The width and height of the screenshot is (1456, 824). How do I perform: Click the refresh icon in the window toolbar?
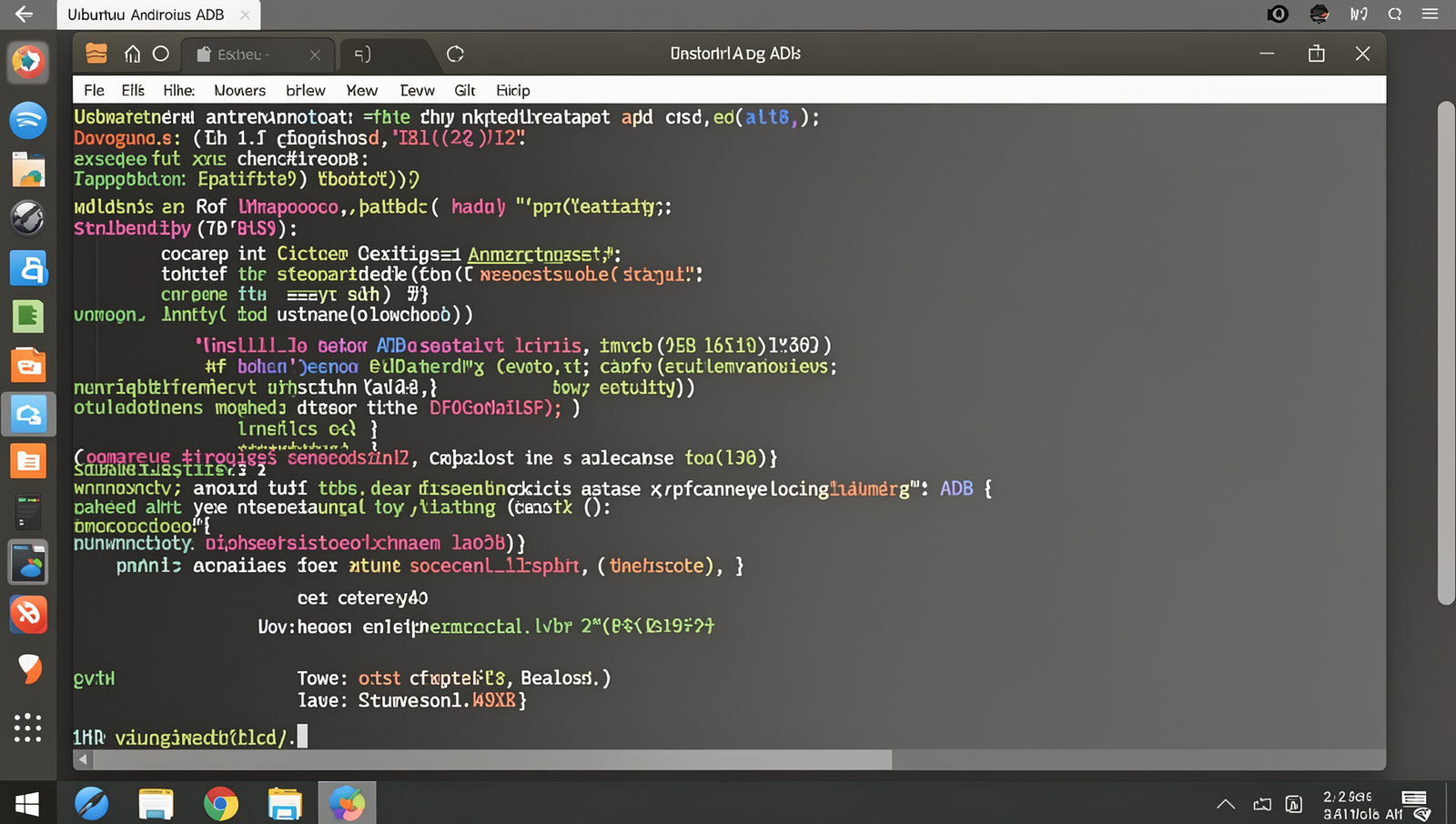coord(455,55)
